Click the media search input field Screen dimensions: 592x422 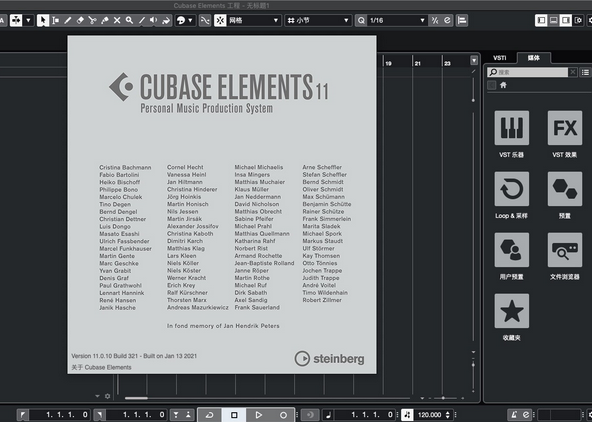(527, 72)
